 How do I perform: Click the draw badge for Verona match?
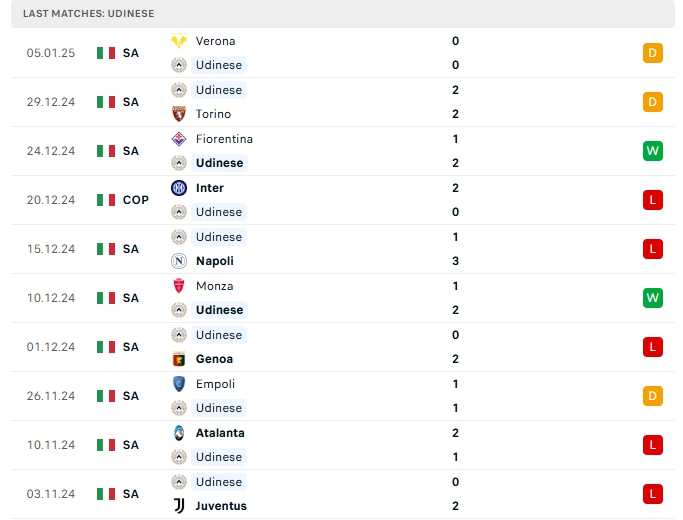pyautogui.click(x=653, y=53)
